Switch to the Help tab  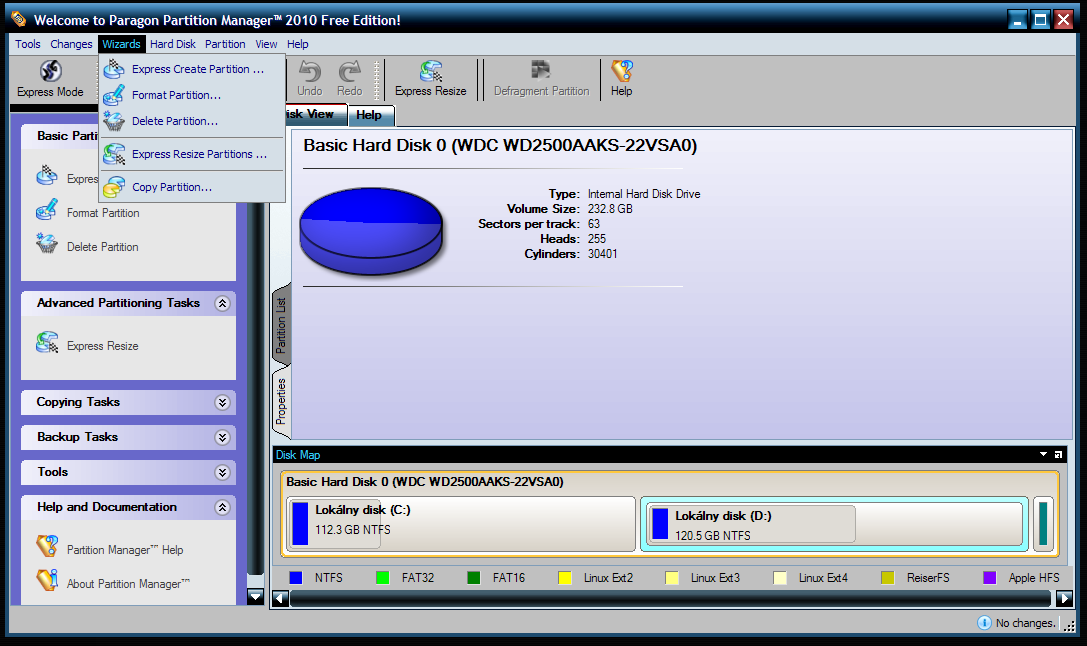pos(369,116)
